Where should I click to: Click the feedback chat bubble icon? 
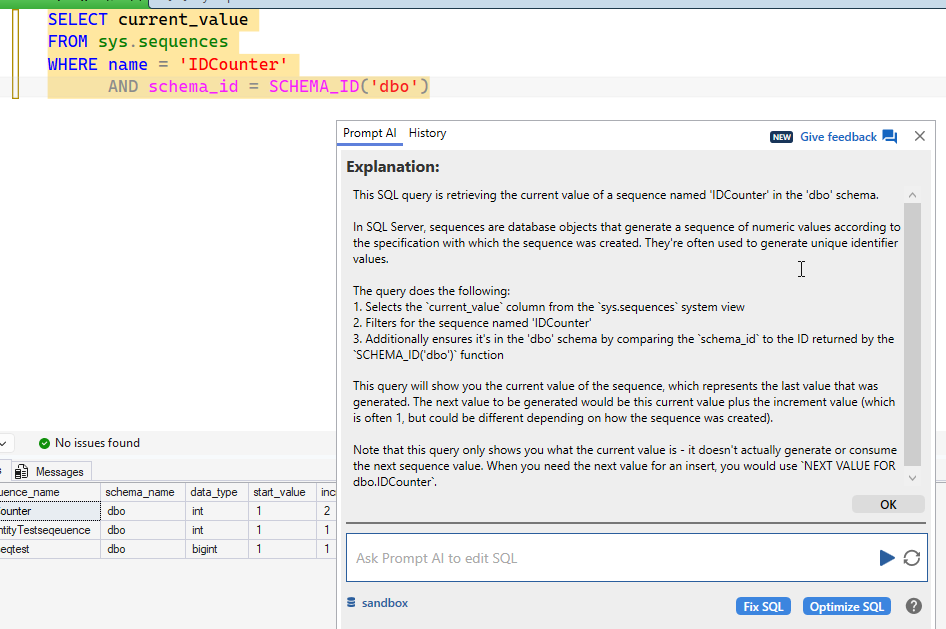[x=890, y=137]
